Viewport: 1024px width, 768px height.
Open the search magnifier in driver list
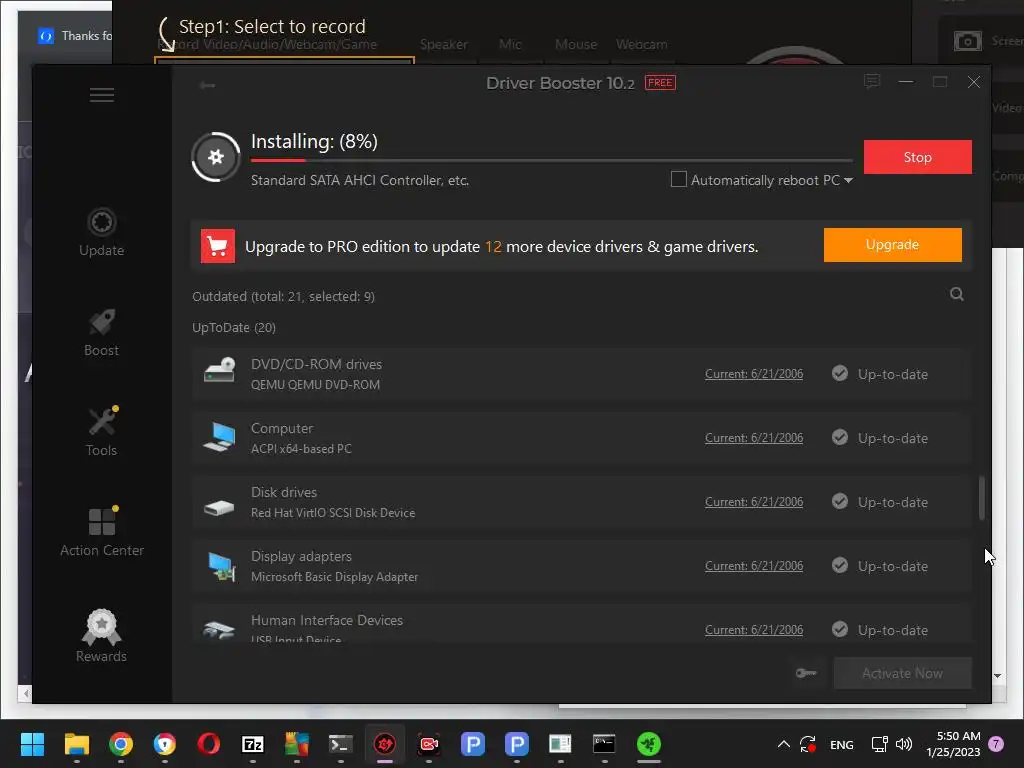point(957,294)
